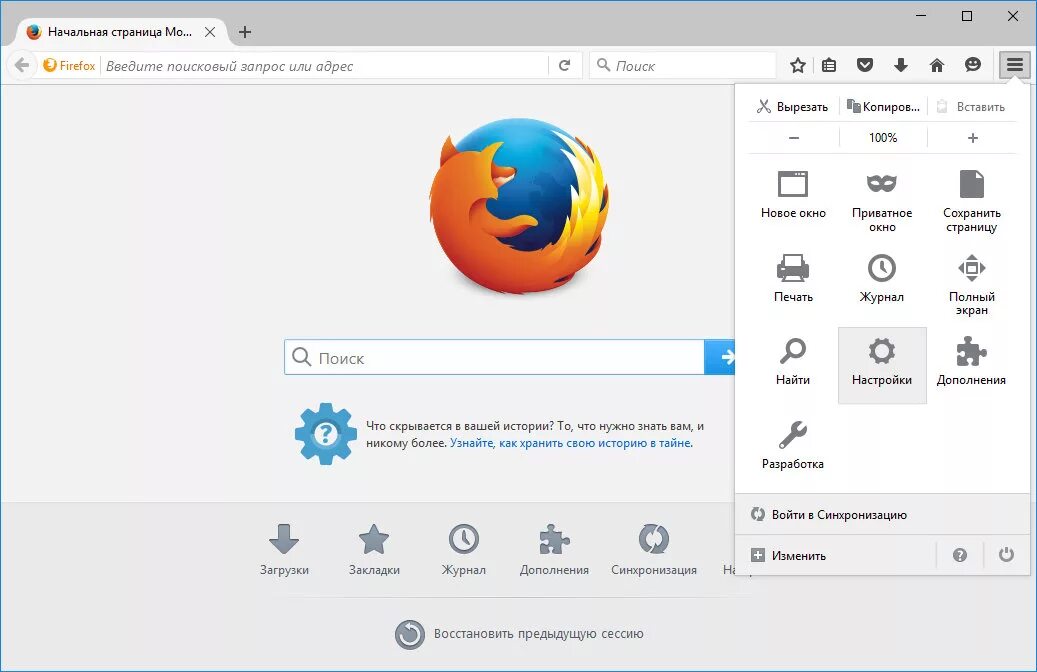Choose Save page (Сохранить страницу) icon
Viewport: 1037px width, 672px height.
click(972, 183)
